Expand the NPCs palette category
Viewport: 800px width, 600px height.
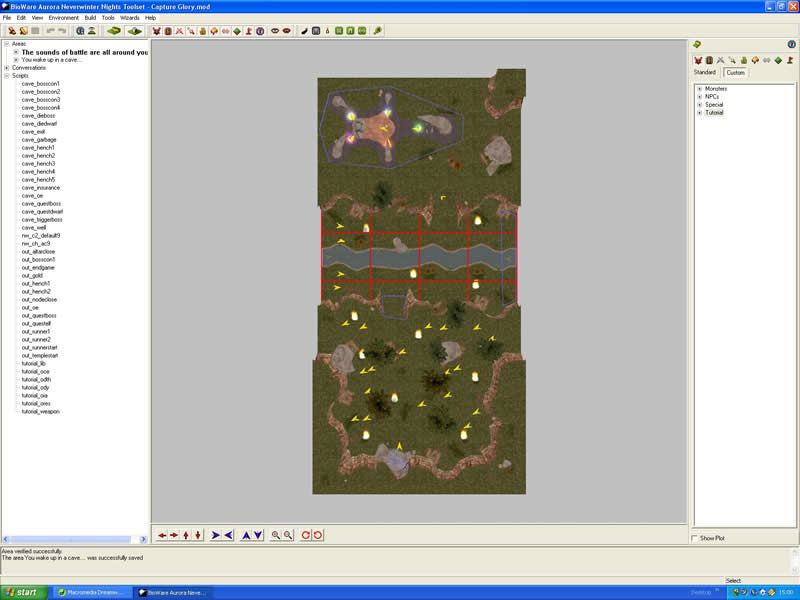[700, 96]
